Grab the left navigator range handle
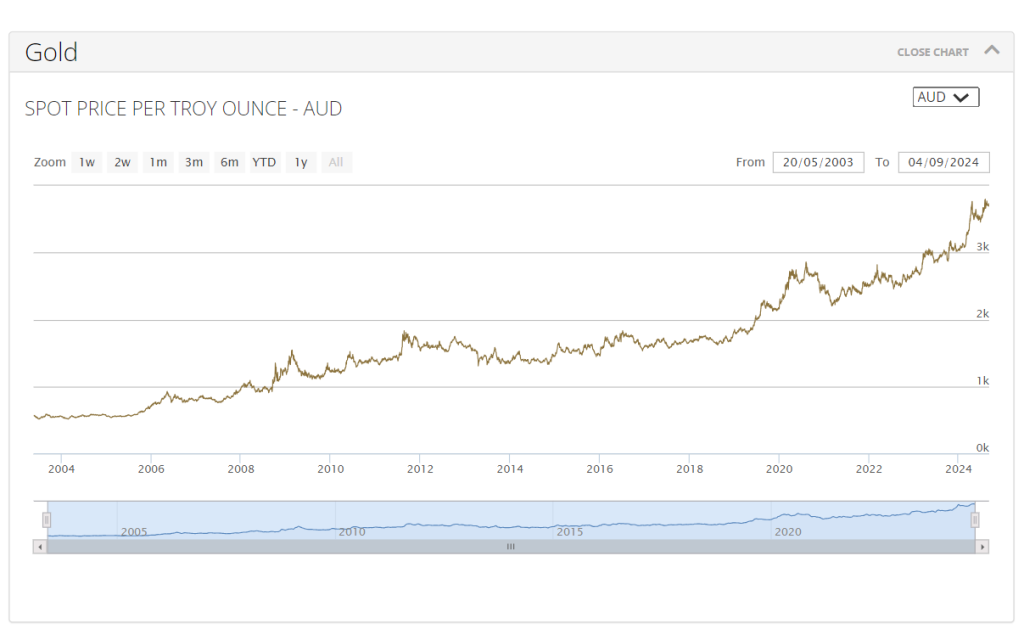 pos(46,520)
